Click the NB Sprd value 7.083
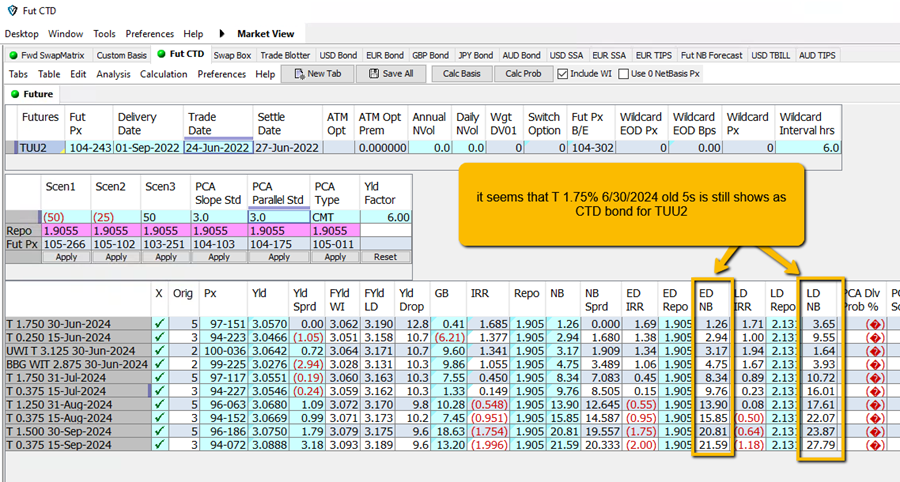 click(x=602, y=378)
